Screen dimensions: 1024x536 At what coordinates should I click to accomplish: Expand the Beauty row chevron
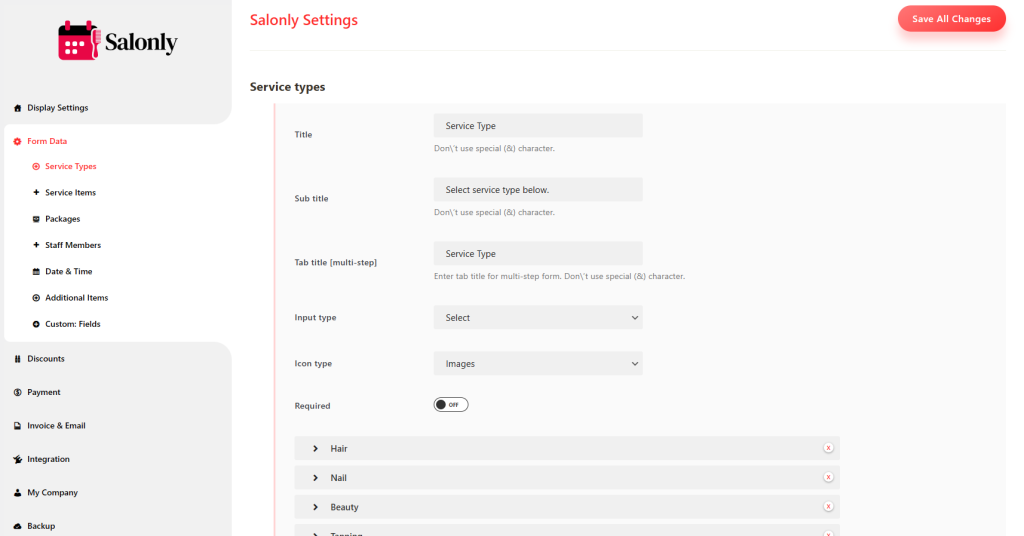(x=315, y=507)
